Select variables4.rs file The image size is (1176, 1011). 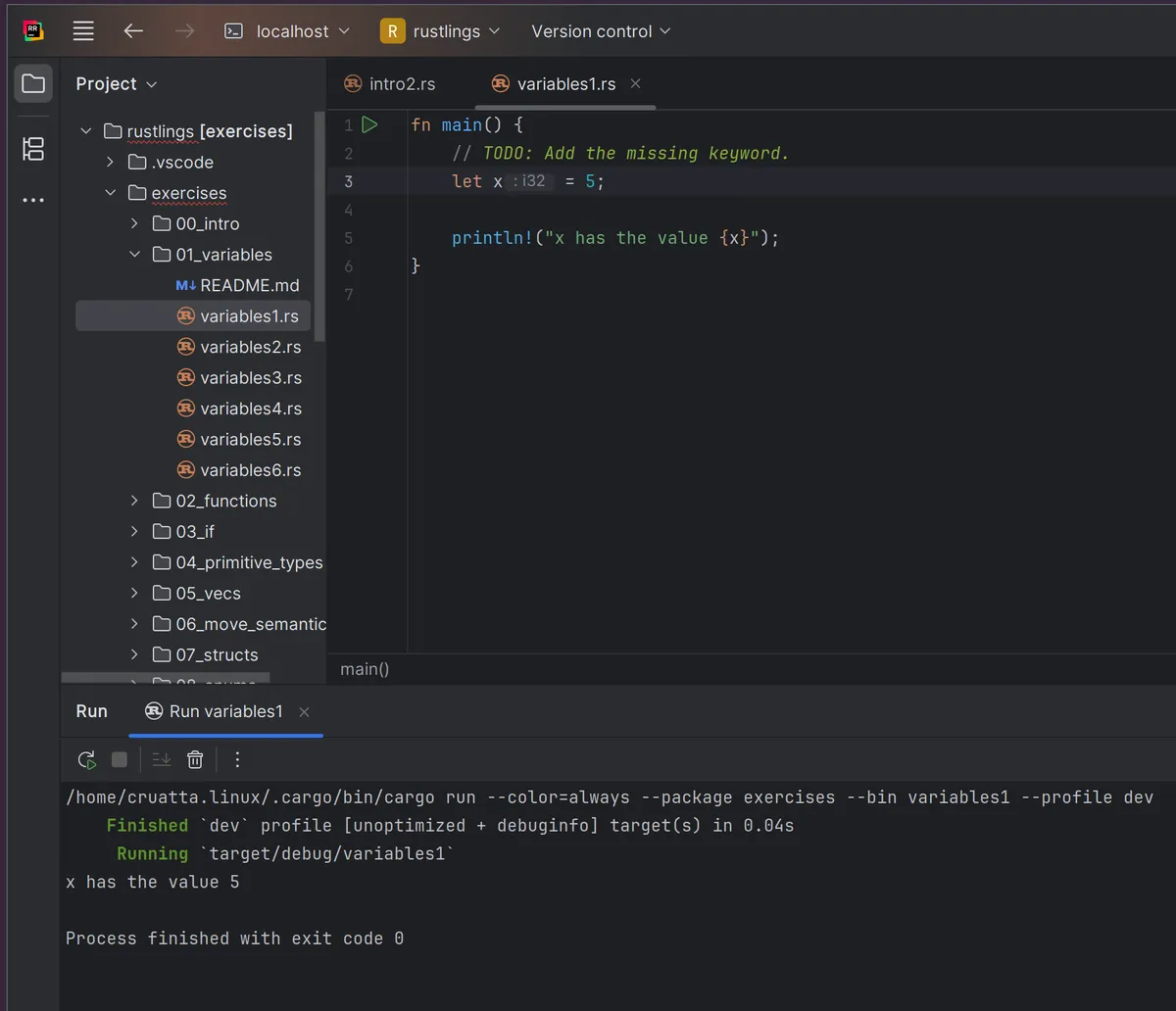pos(238,409)
